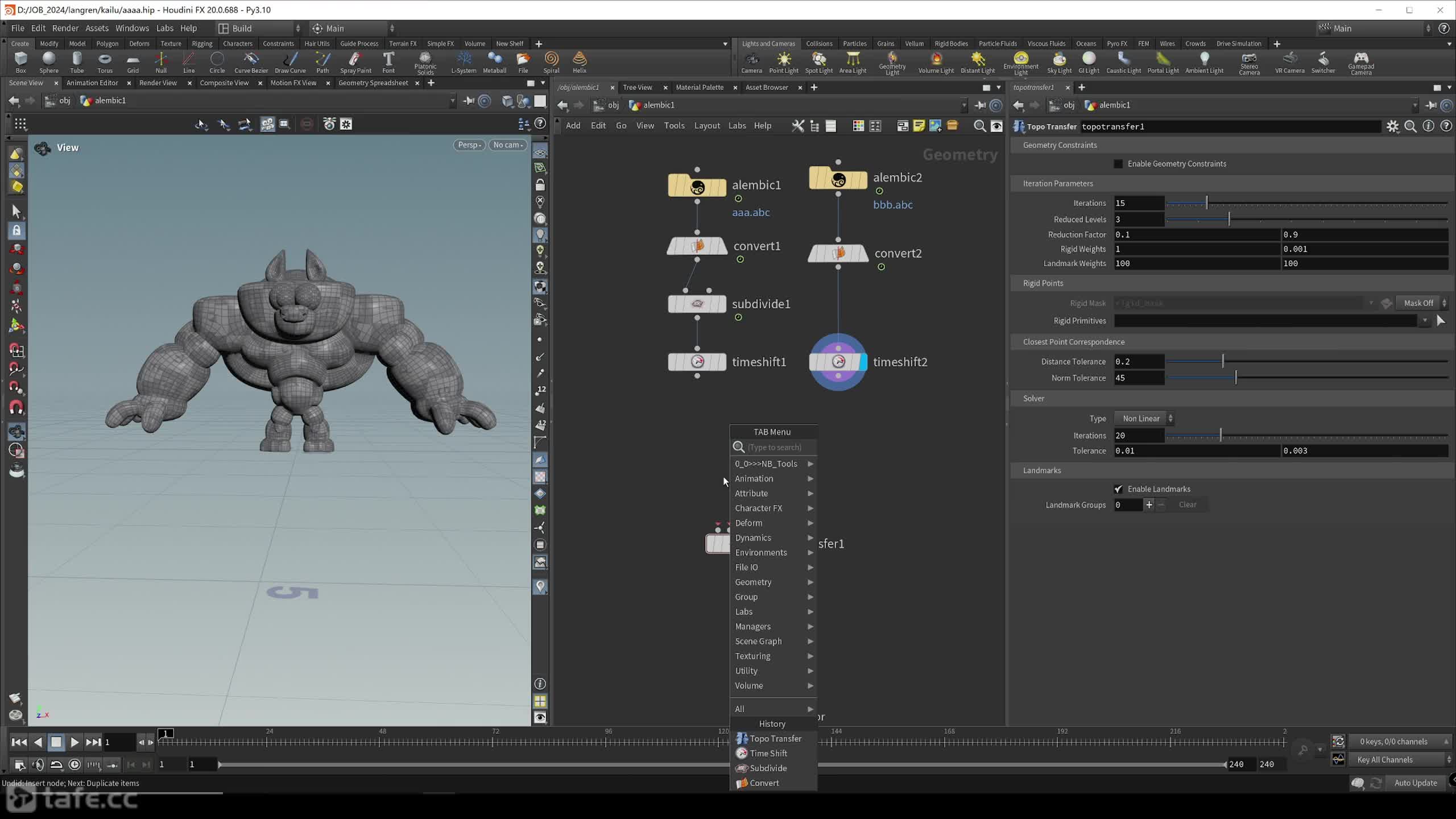Choose the Curve Bezier tool

(x=251, y=62)
